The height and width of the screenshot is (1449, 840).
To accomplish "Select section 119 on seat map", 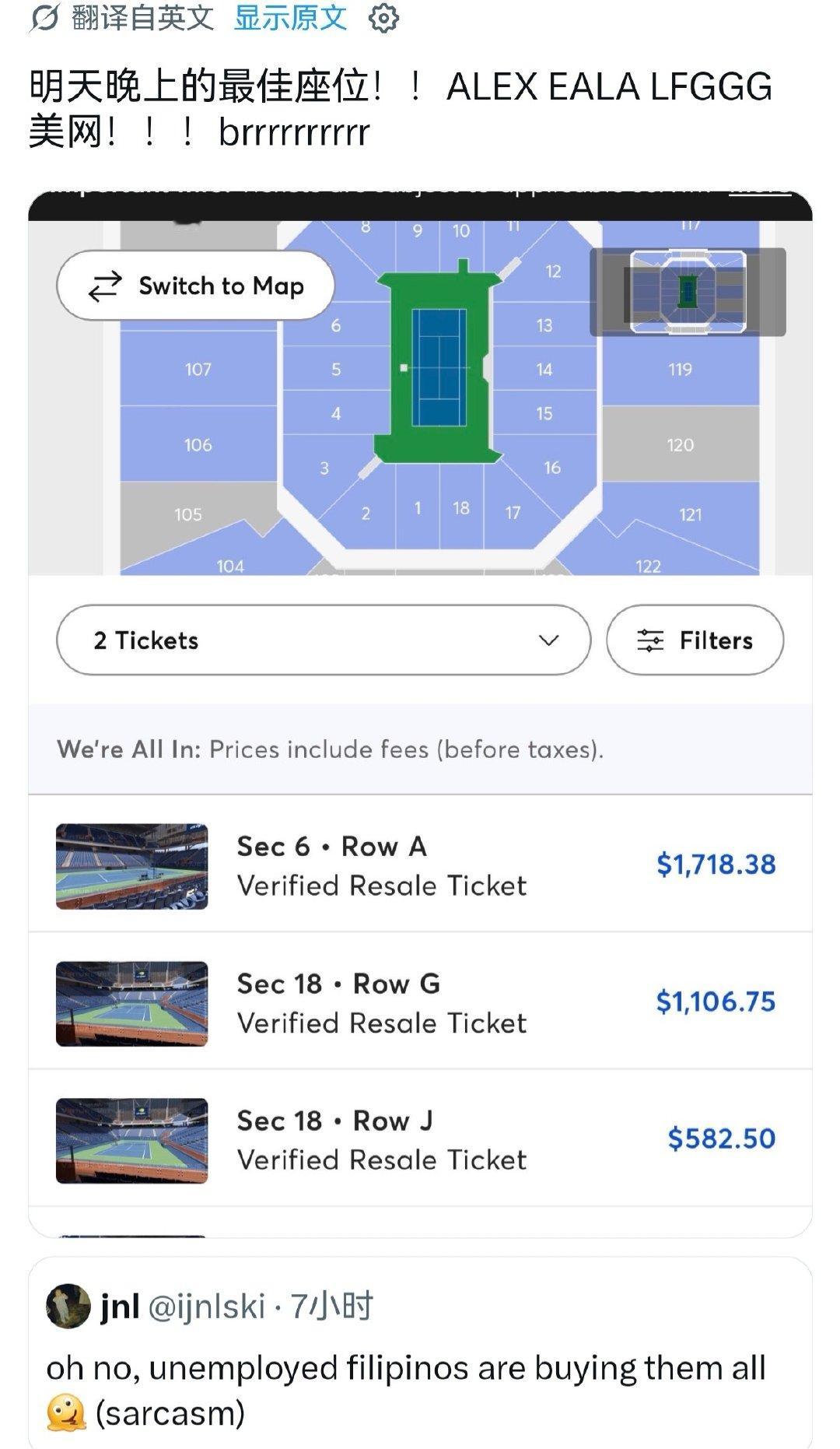I will point(680,370).
